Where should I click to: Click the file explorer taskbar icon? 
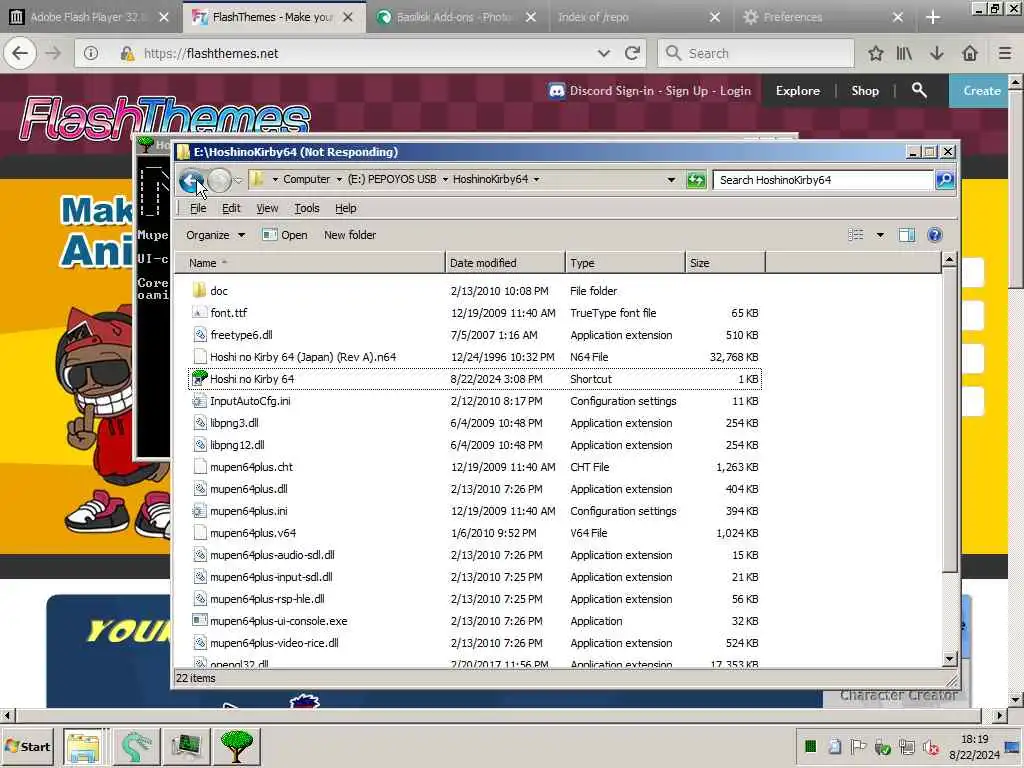pyautogui.click(x=83, y=746)
